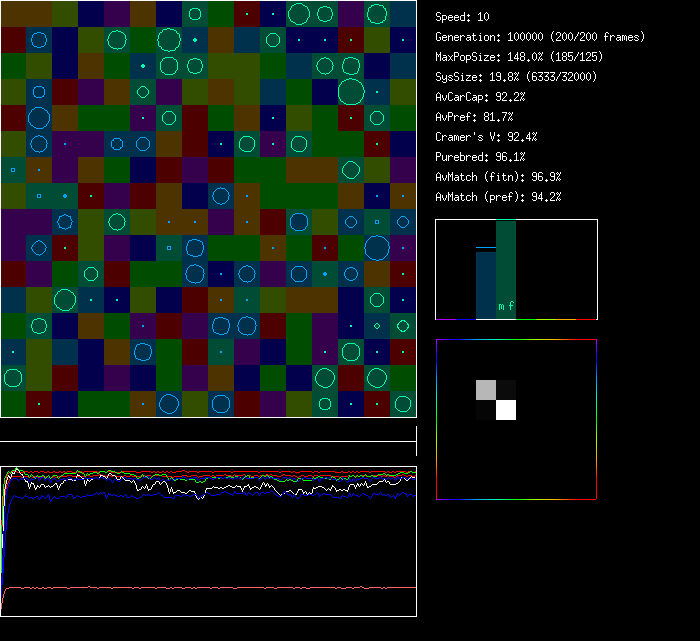Screen dimensions: 700x641
Task: Click the 'm f' label in histogram
Action: coord(506,307)
